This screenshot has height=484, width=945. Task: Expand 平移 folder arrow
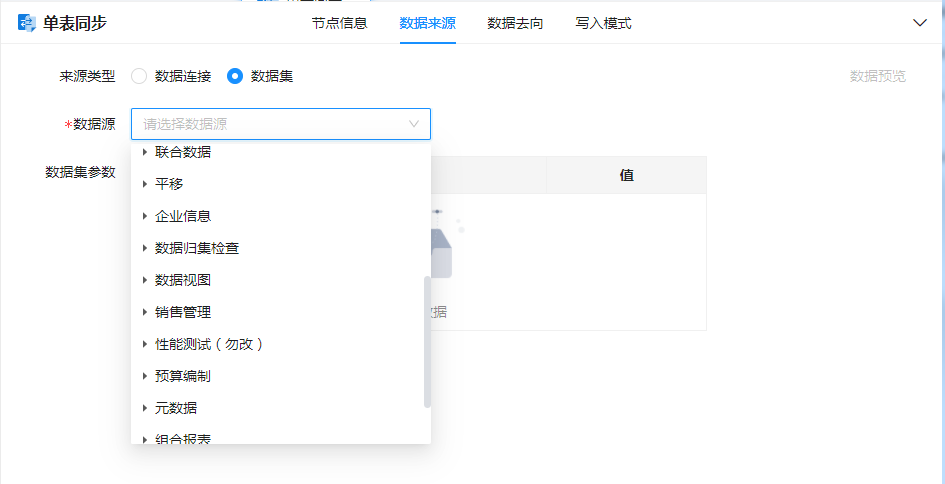145,184
